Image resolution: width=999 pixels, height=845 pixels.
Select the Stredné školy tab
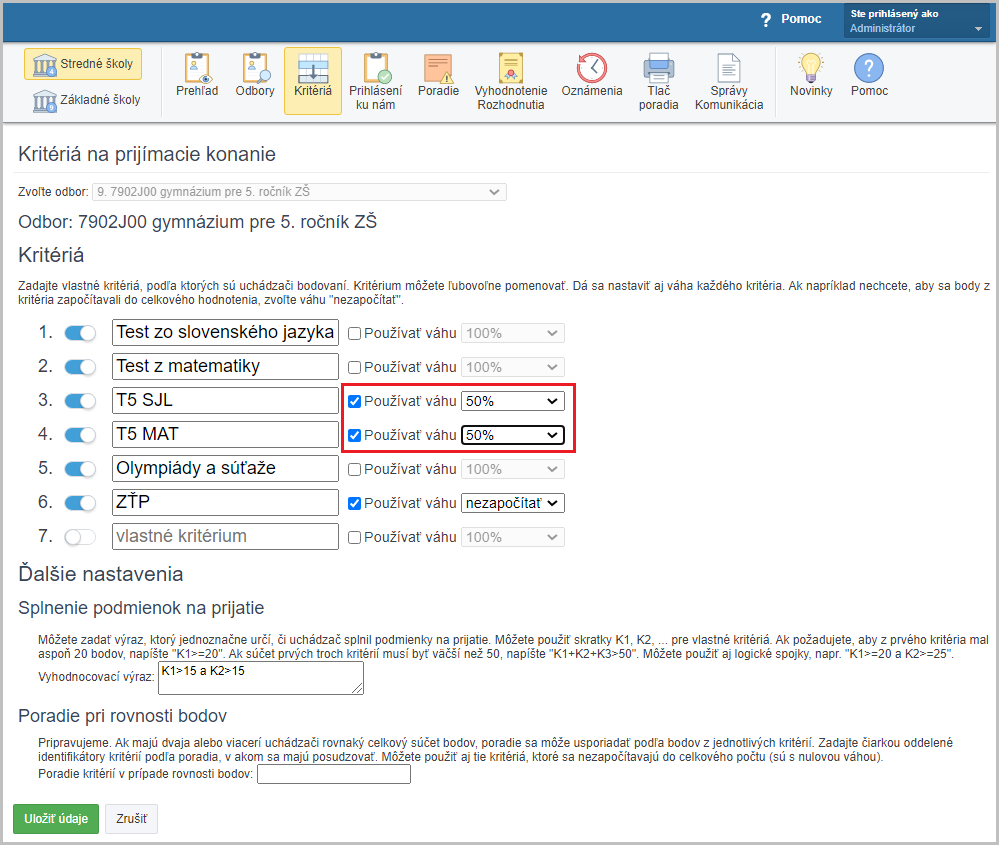point(84,65)
